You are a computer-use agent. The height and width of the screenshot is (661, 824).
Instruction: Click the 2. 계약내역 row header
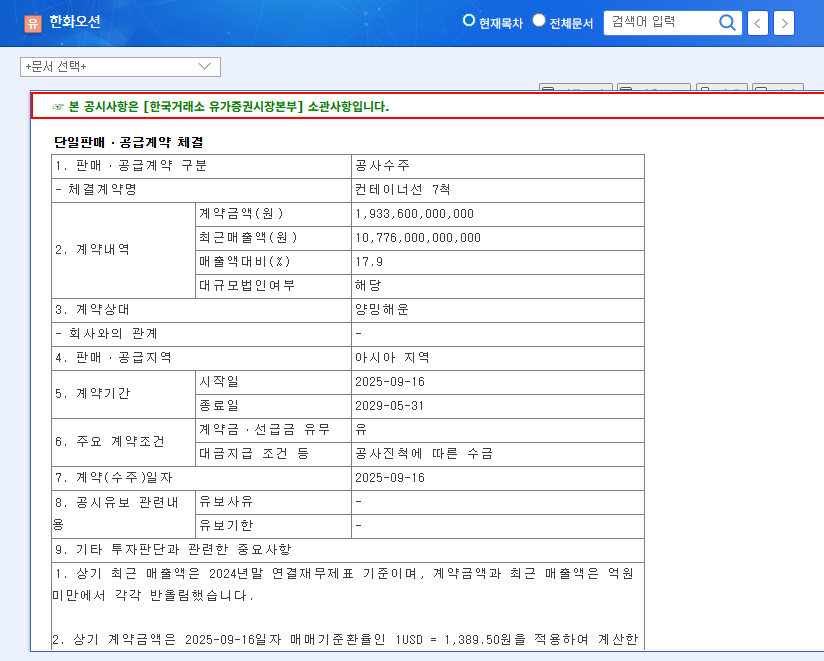click(92, 250)
